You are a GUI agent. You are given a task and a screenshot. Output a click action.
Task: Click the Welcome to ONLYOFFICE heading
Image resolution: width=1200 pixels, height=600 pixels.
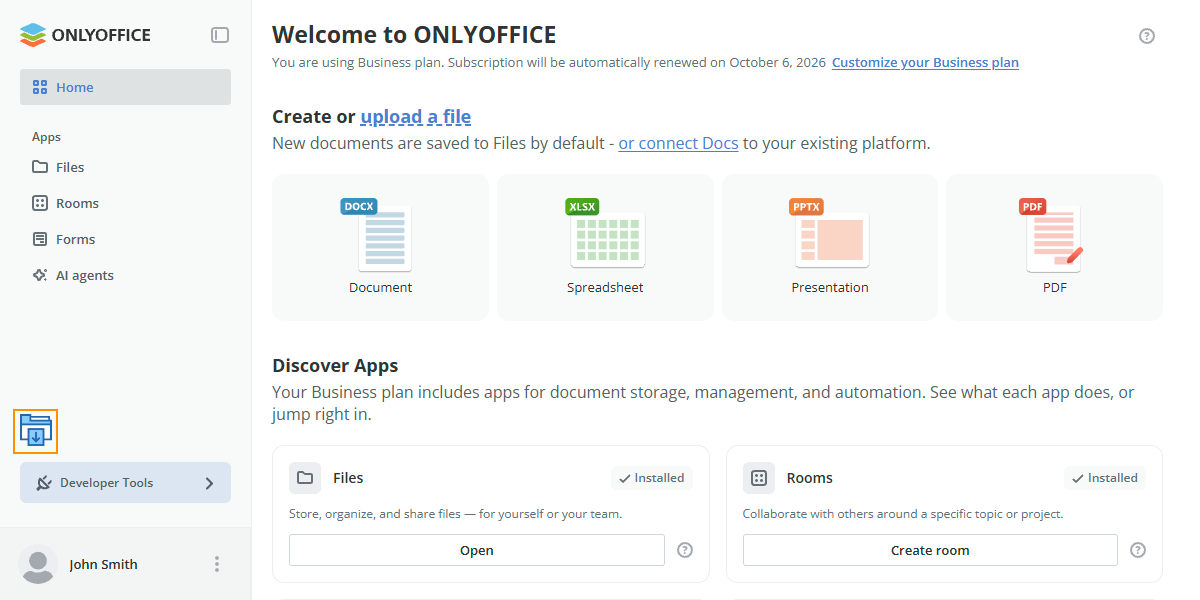[414, 35]
